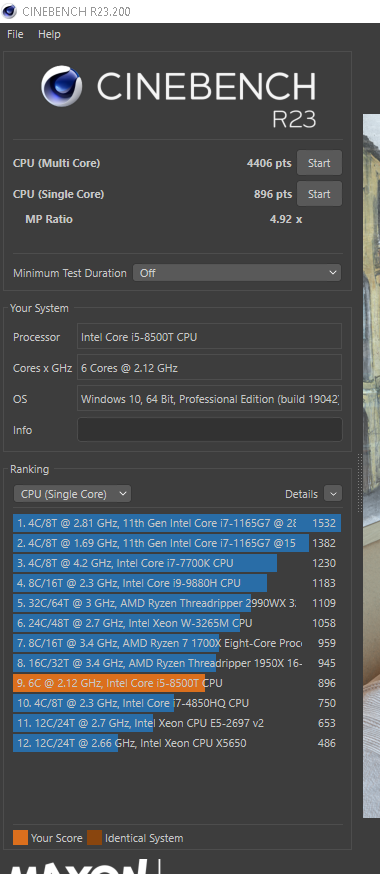Select the Intel Core i7-7700K ranking row

coord(177,564)
